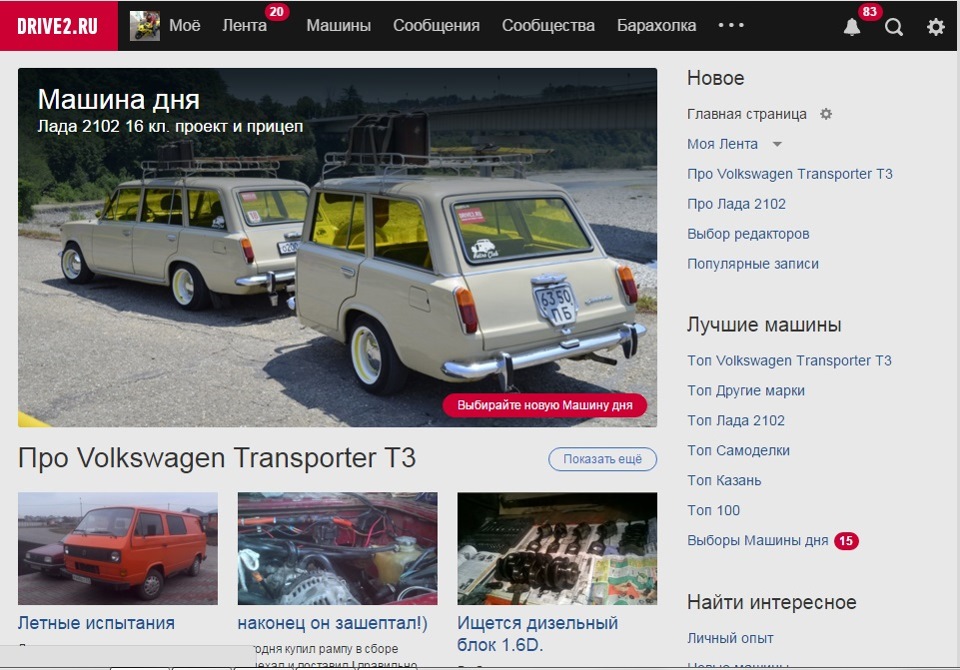Click the red 15 badge by Выборы

click(x=846, y=541)
